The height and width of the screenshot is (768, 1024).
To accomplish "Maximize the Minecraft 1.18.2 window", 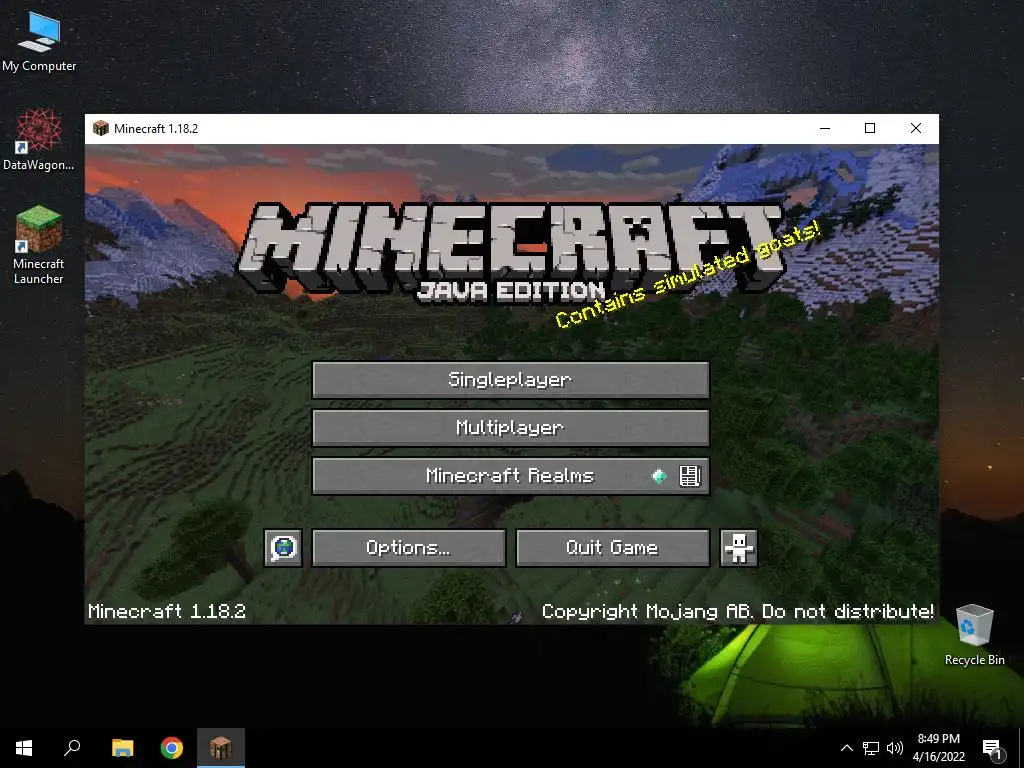I will point(870,128).
